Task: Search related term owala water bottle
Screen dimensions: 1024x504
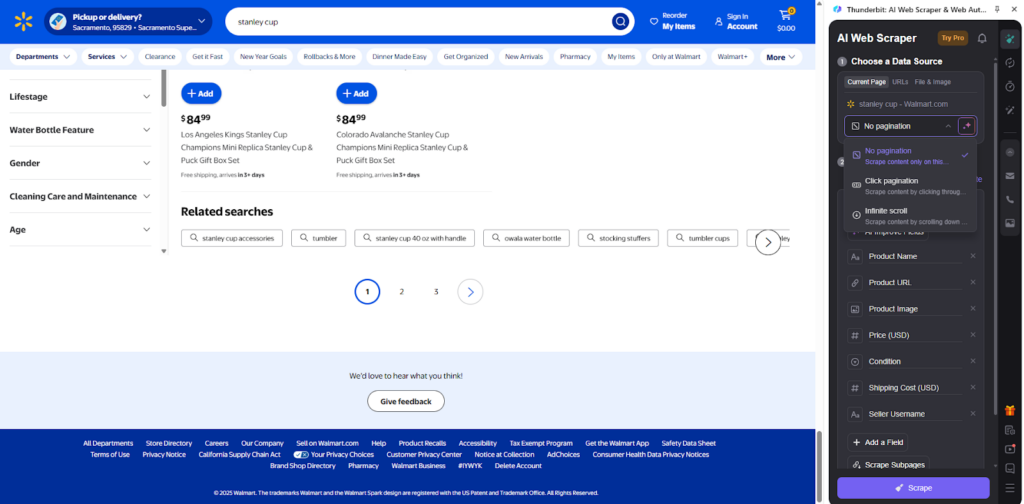Action: (526, 238)
